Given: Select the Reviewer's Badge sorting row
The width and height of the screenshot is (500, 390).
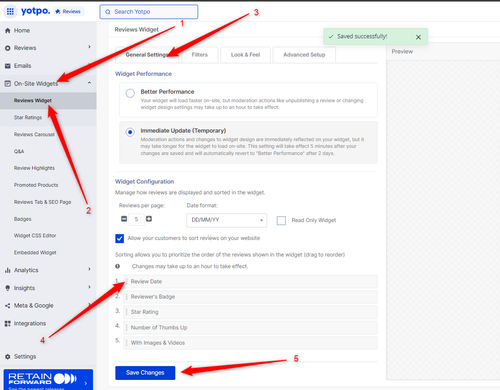Looking at the screenshot, I should pyautogui.click(x=250, y=297).
